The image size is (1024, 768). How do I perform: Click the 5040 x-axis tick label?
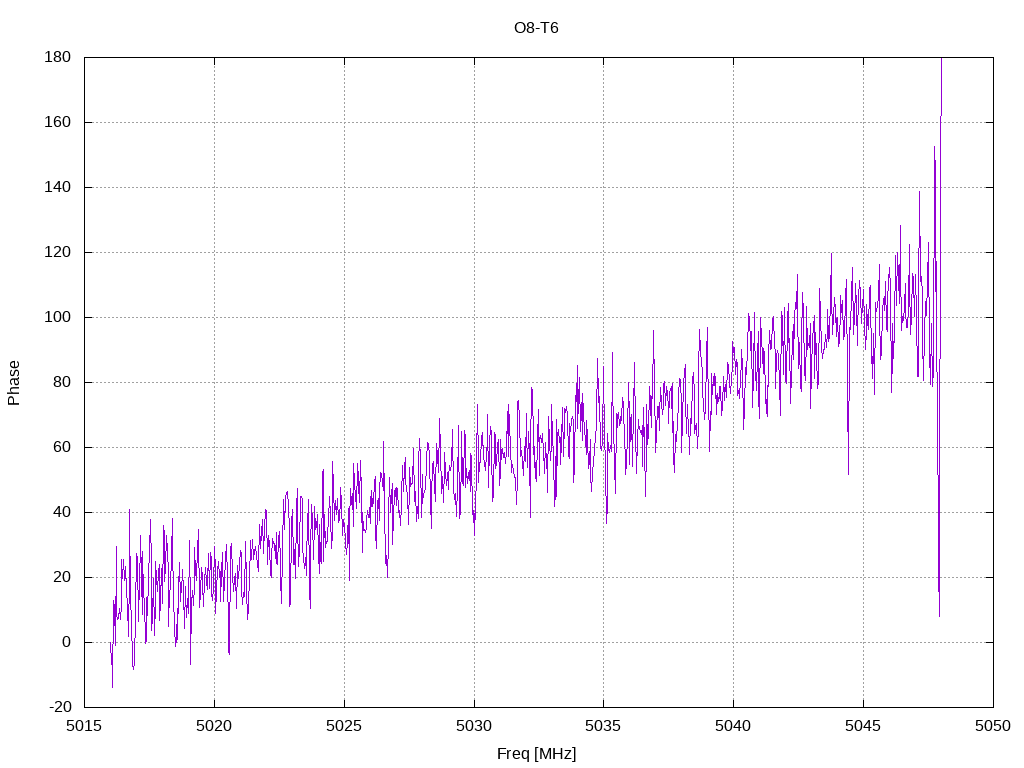point(733,726)
